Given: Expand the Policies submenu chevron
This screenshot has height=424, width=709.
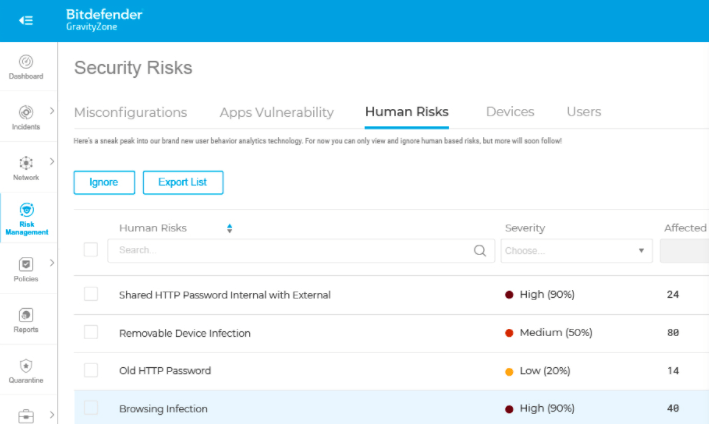Looking at the screenshot, I should [x=52, y=263].
